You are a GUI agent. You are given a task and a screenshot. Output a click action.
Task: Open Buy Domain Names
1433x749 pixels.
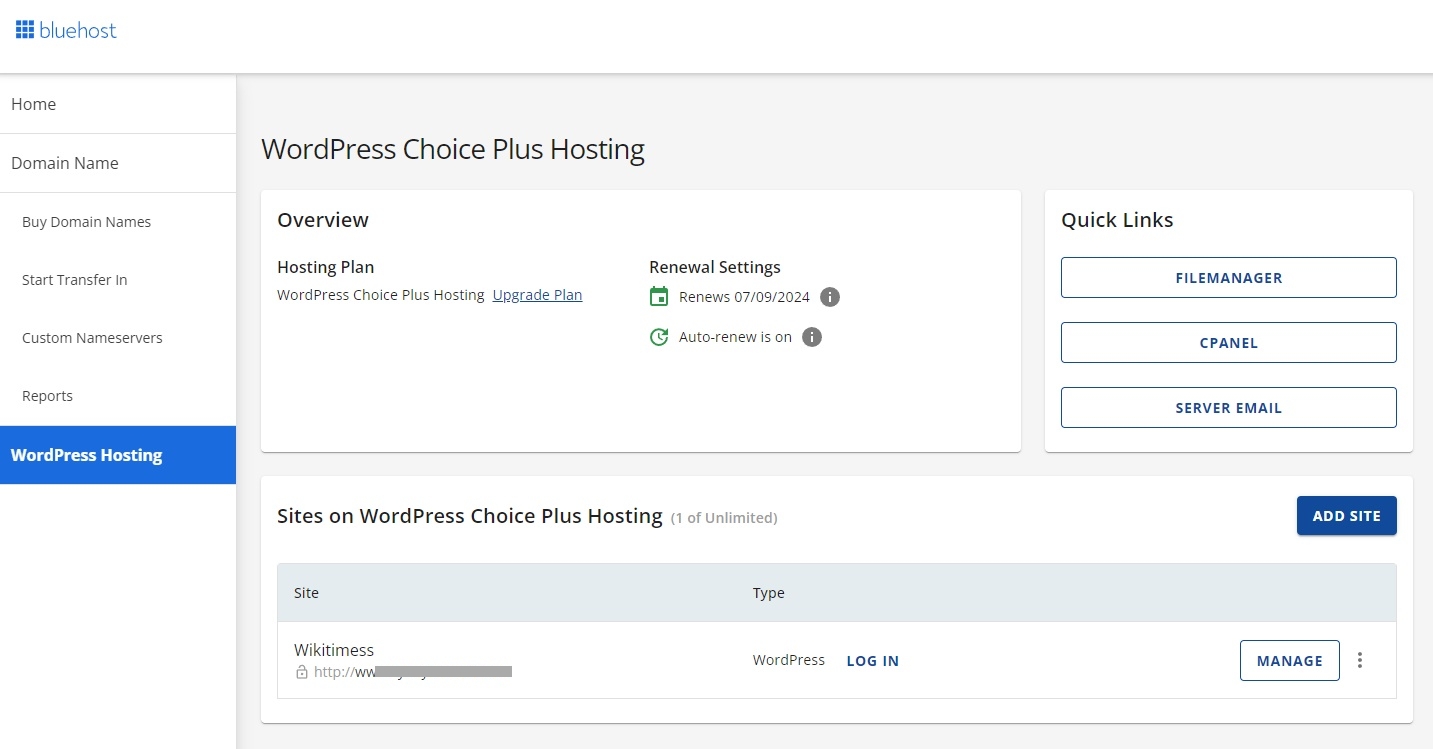click(x=118, y=222)
